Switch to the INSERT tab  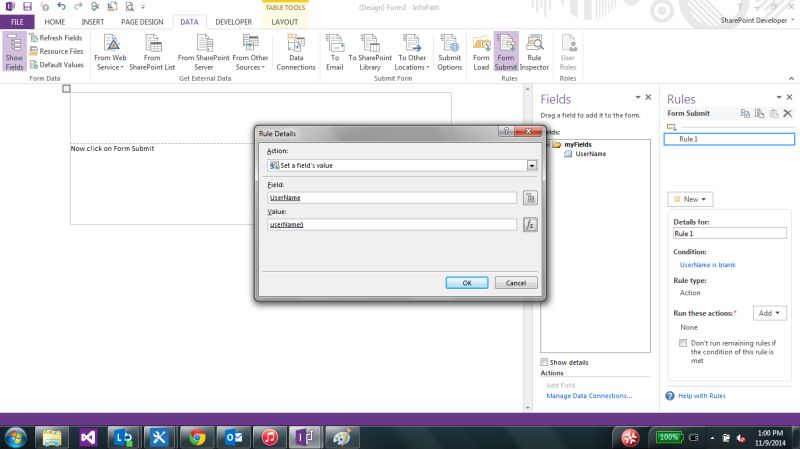pyautogui.click(x=92, y=22)
